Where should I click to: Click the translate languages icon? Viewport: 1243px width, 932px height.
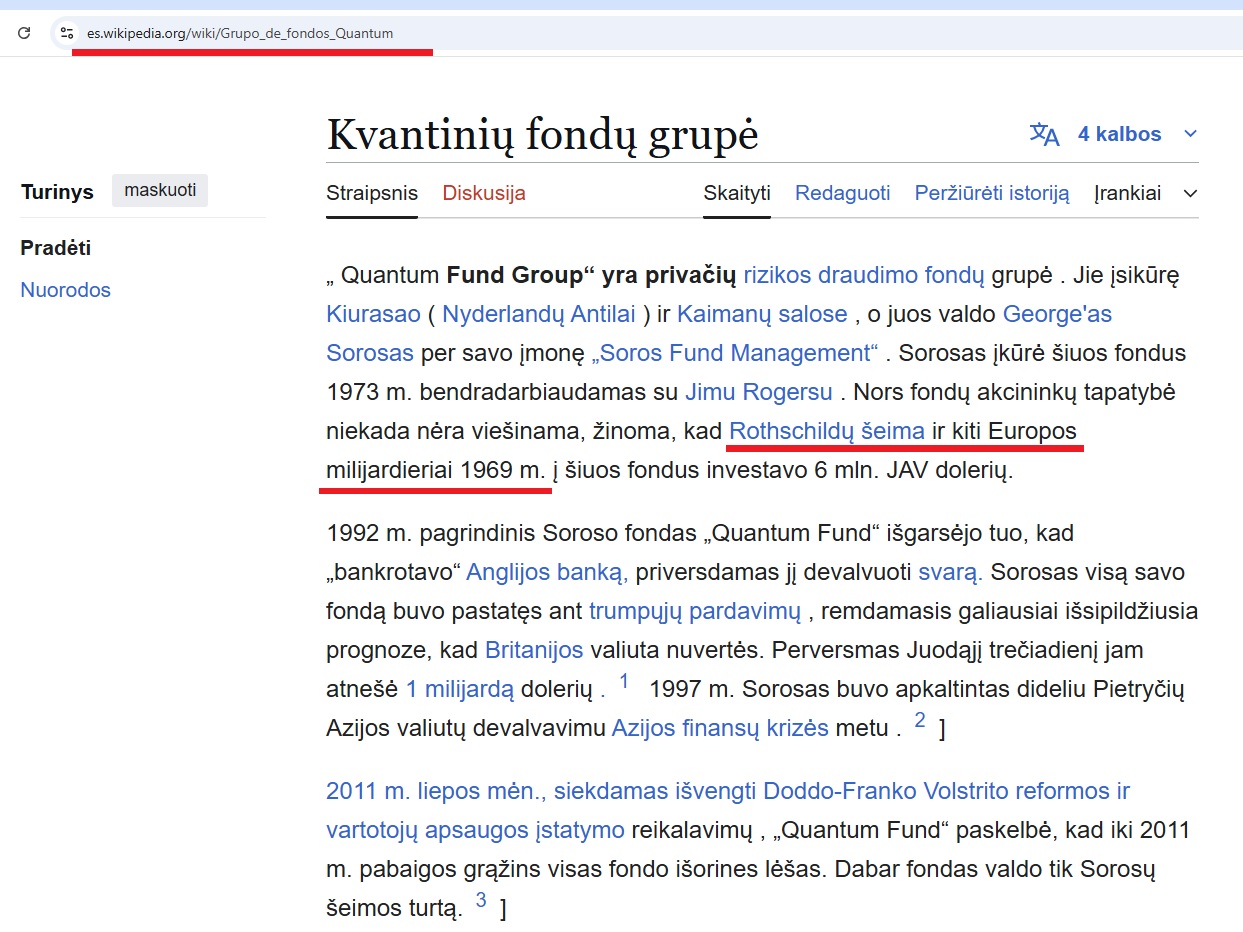(1044, 134)
